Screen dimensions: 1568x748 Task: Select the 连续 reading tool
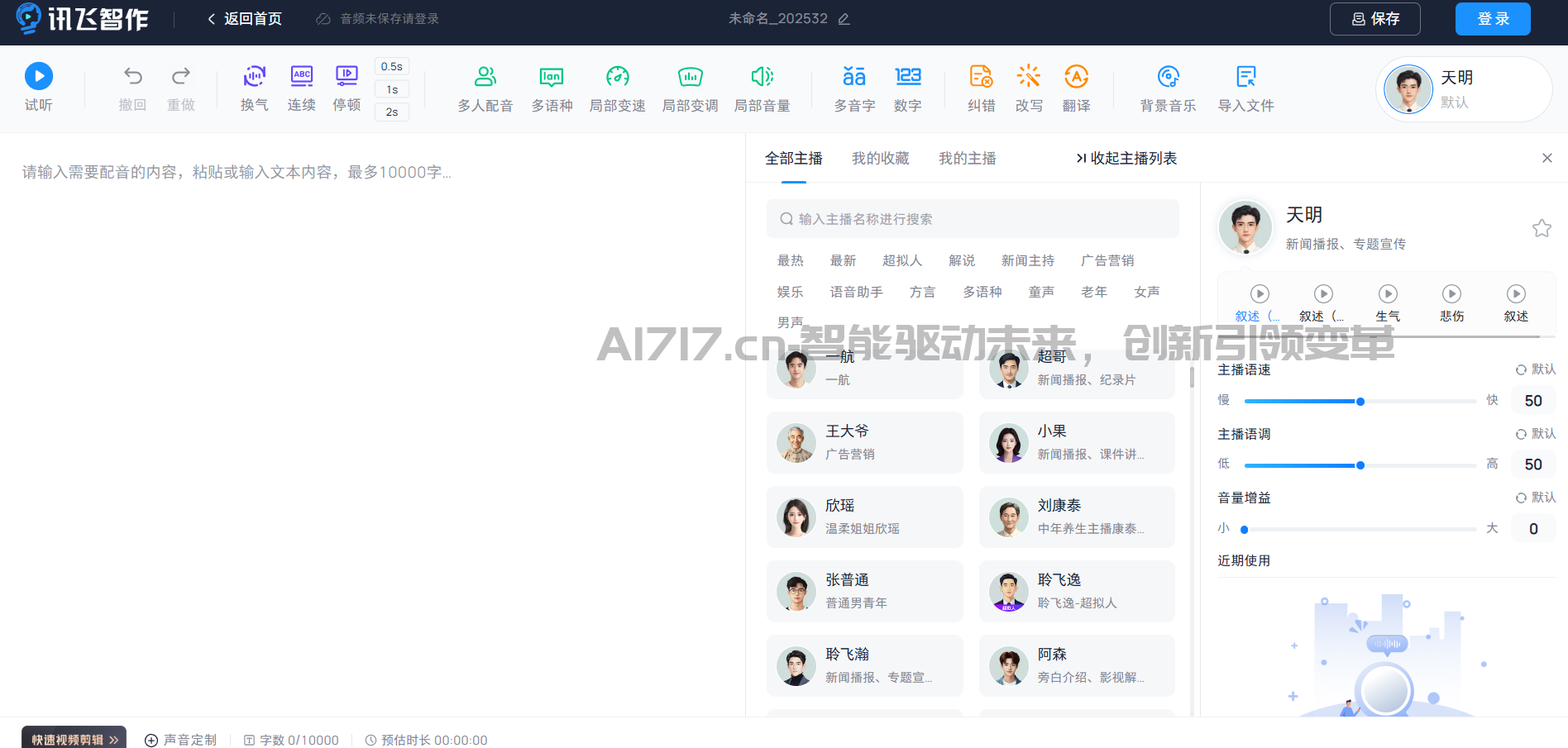pos(301,87)
